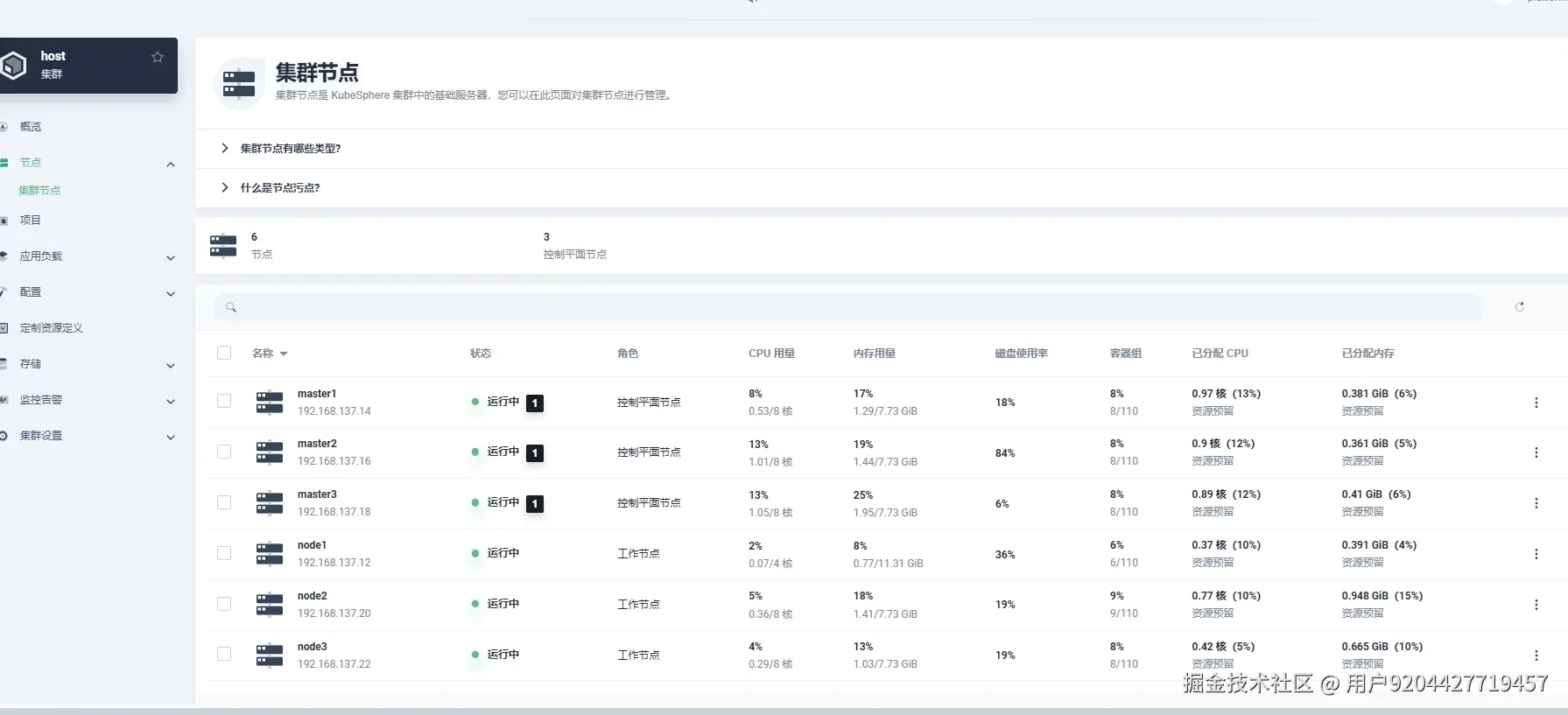The image size is (1568, 715).
Task: Open more actions for master1 row
Action: tap(1536, 403)
